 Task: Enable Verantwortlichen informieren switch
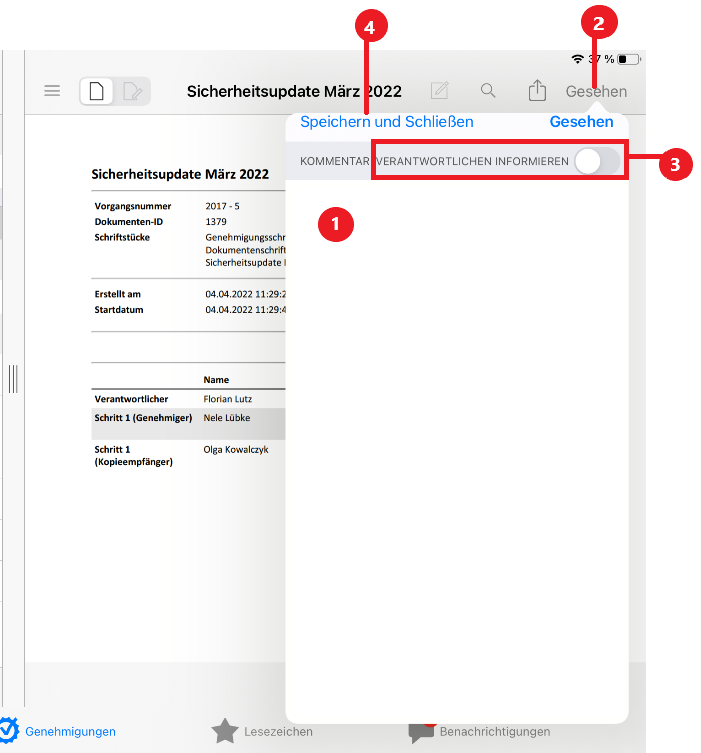coord(596,161)
